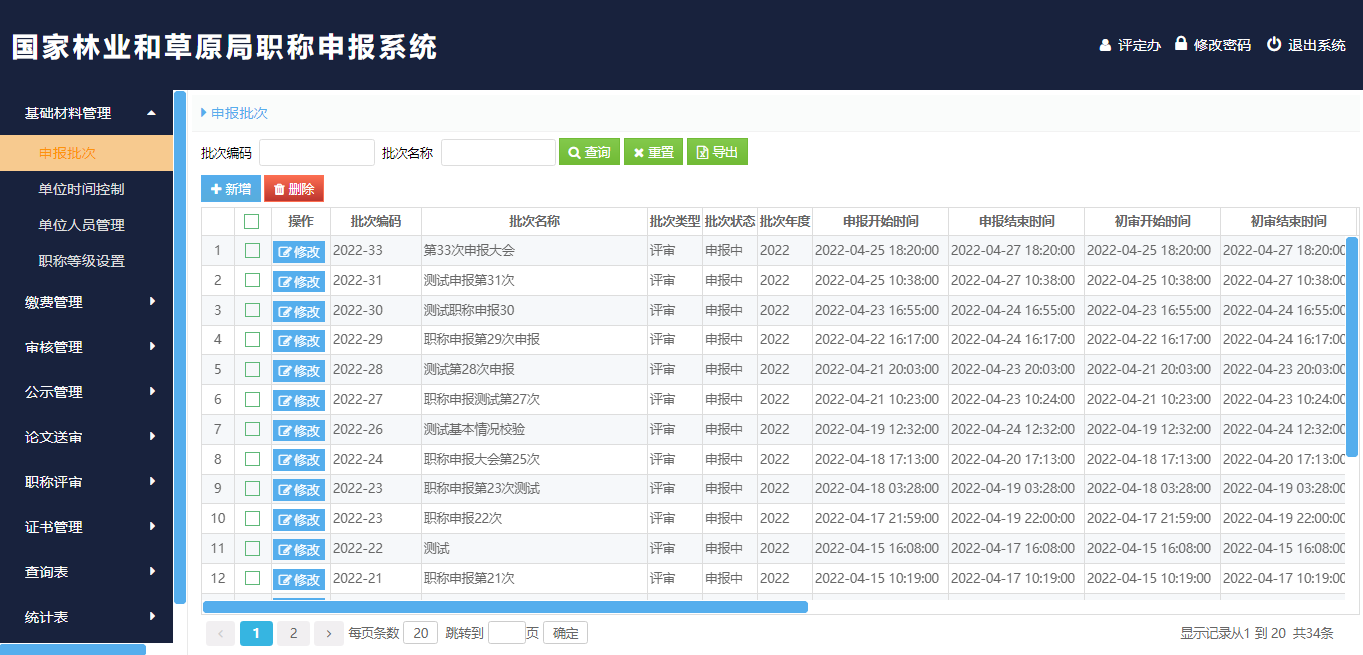Click 退出系统 power icon to log out
Viewport: 1363px width, 655px height.
(x=1306, y=45)
